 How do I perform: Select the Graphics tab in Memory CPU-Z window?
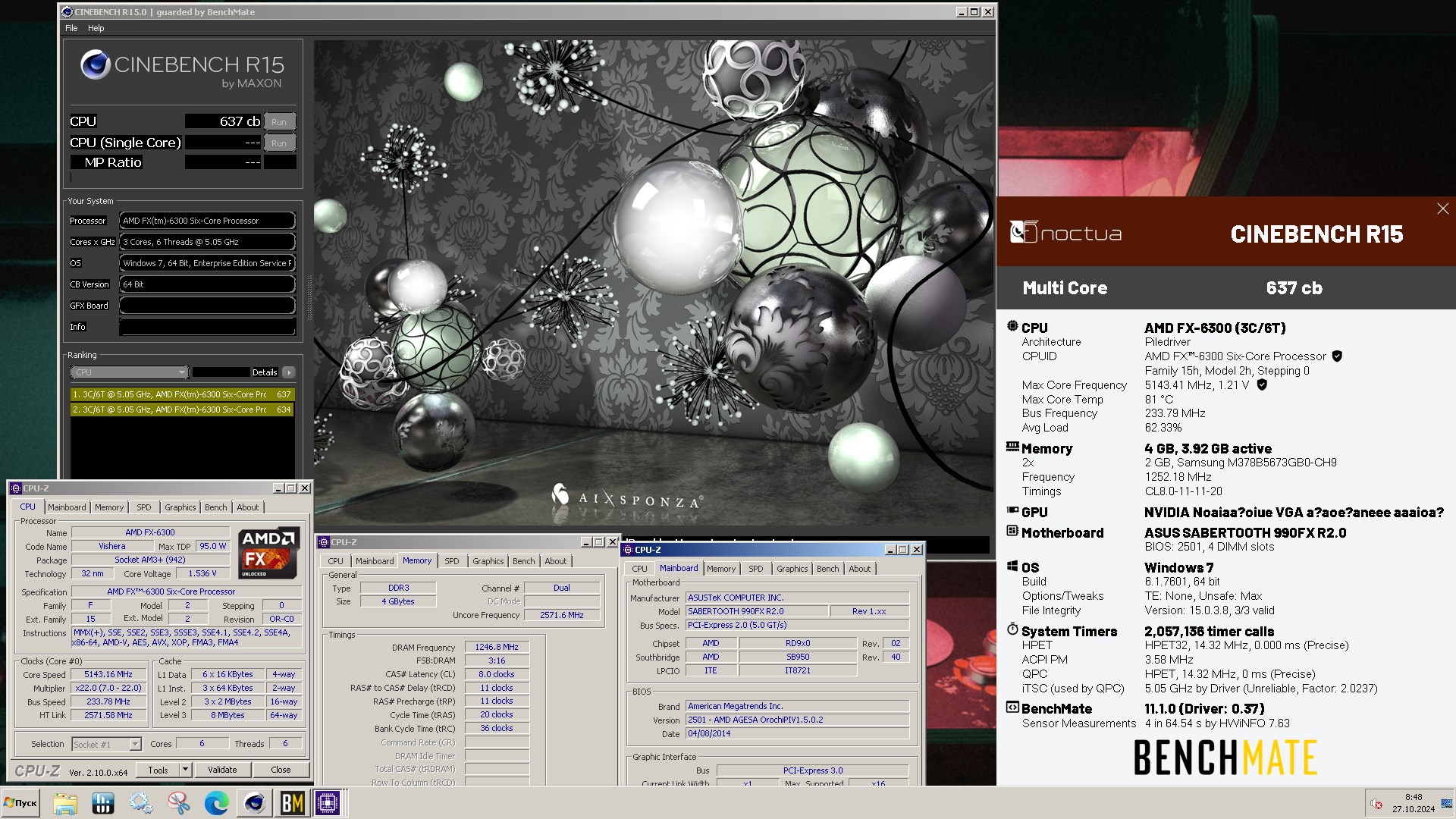click(488, 561)
